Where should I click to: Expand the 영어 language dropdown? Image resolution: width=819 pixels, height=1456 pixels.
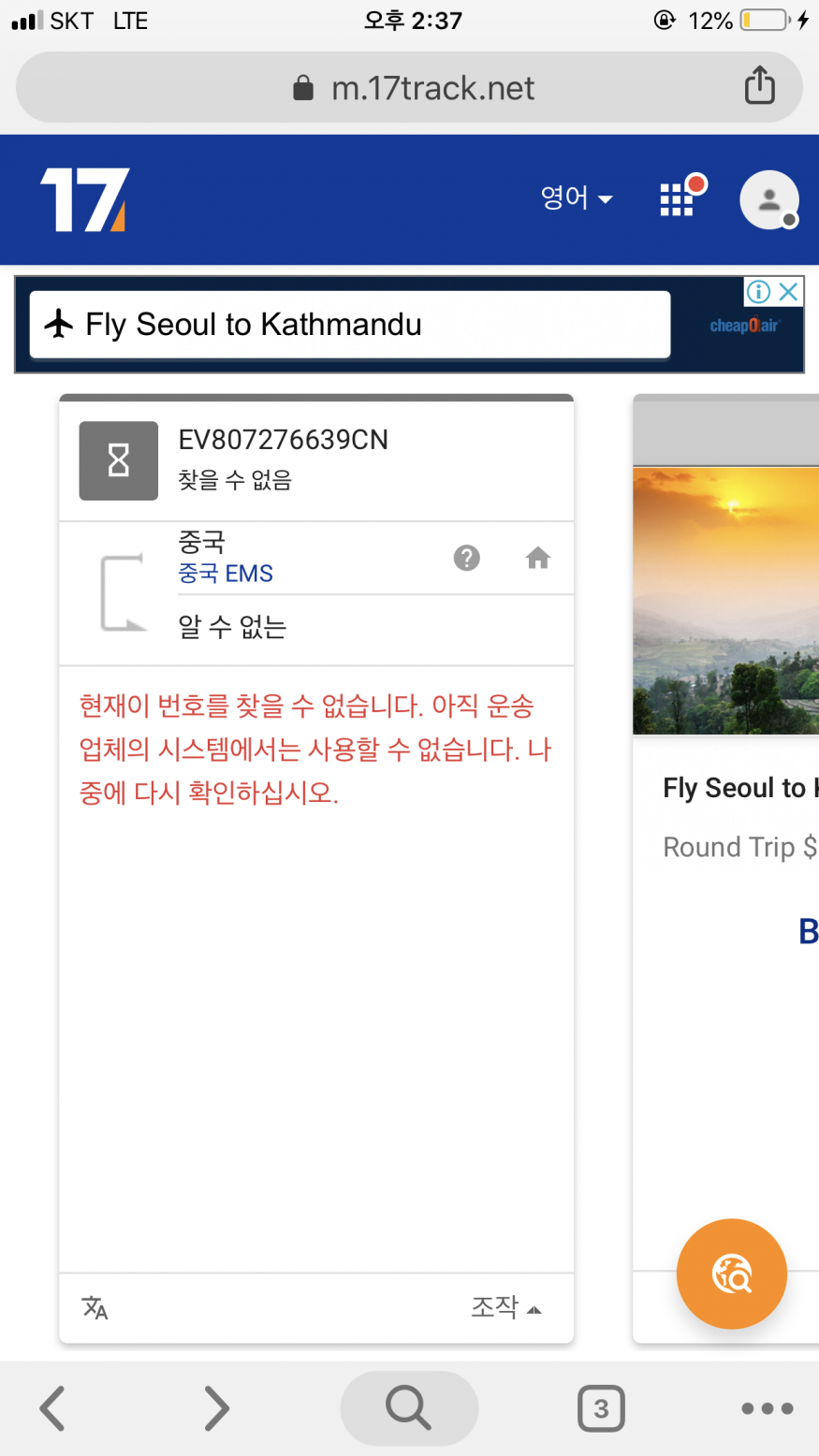(x=576, y=198)
